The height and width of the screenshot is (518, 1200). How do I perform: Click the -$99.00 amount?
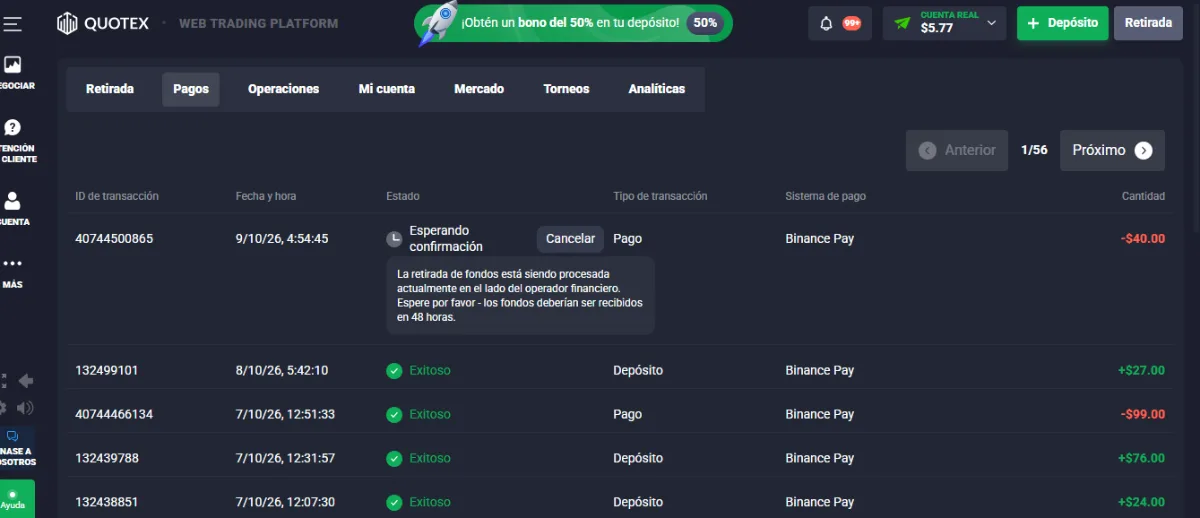pyautogui.click(x=1143, y=414)
